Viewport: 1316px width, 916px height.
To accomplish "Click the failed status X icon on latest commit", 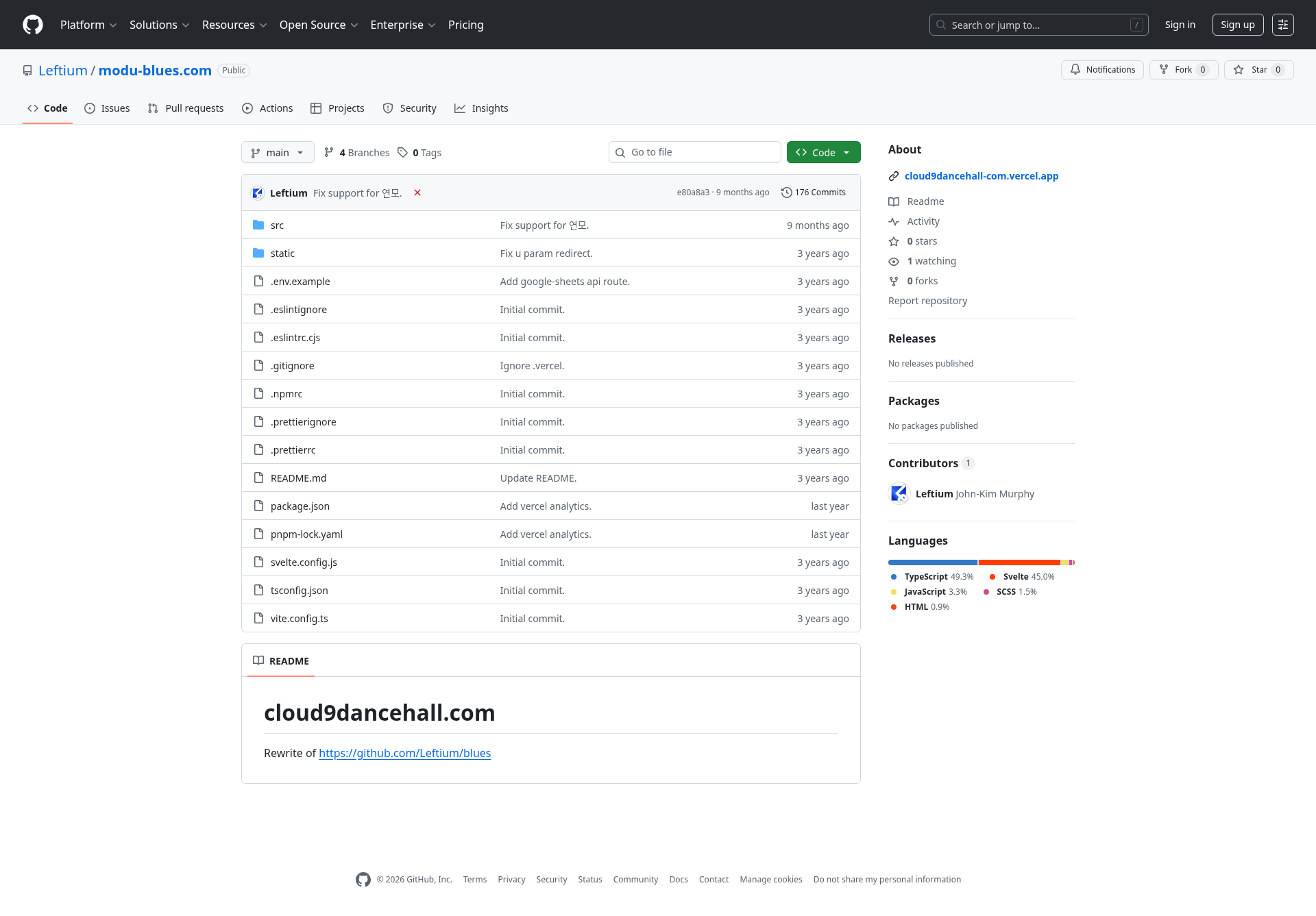I will point(417,193).
